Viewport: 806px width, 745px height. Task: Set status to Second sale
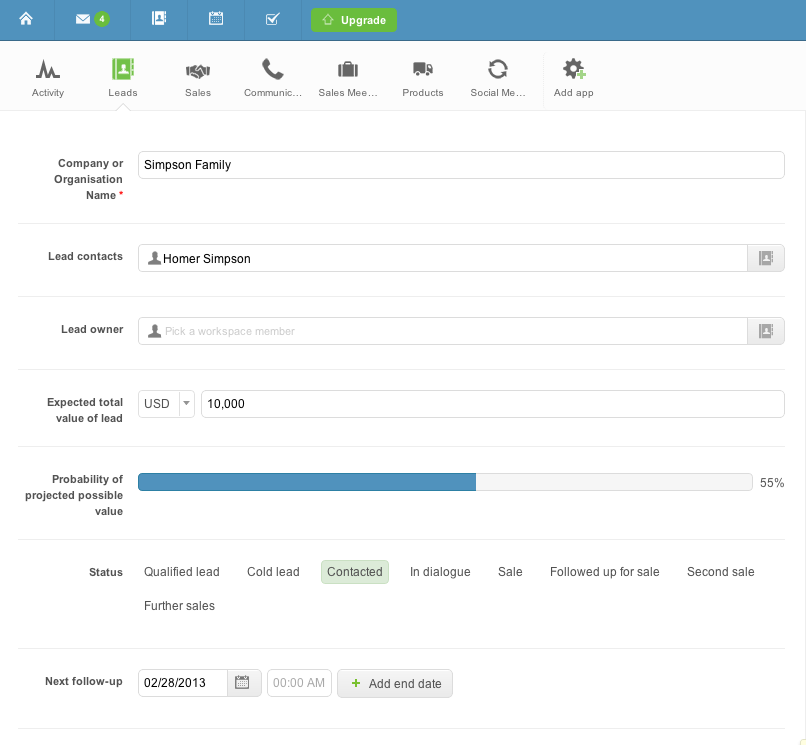pos(721,572)
